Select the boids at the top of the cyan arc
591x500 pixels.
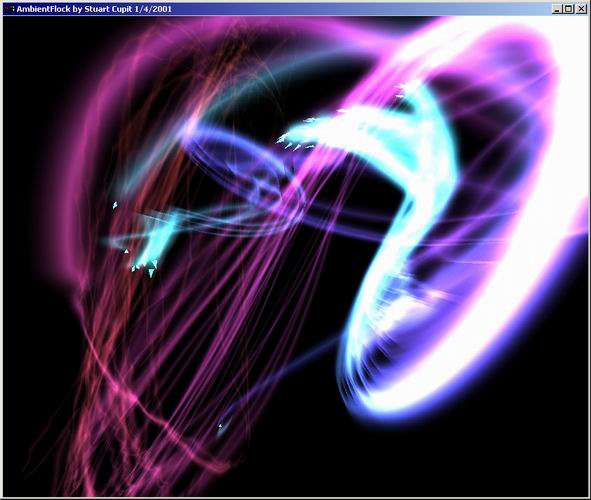click(x=405, y=89)
